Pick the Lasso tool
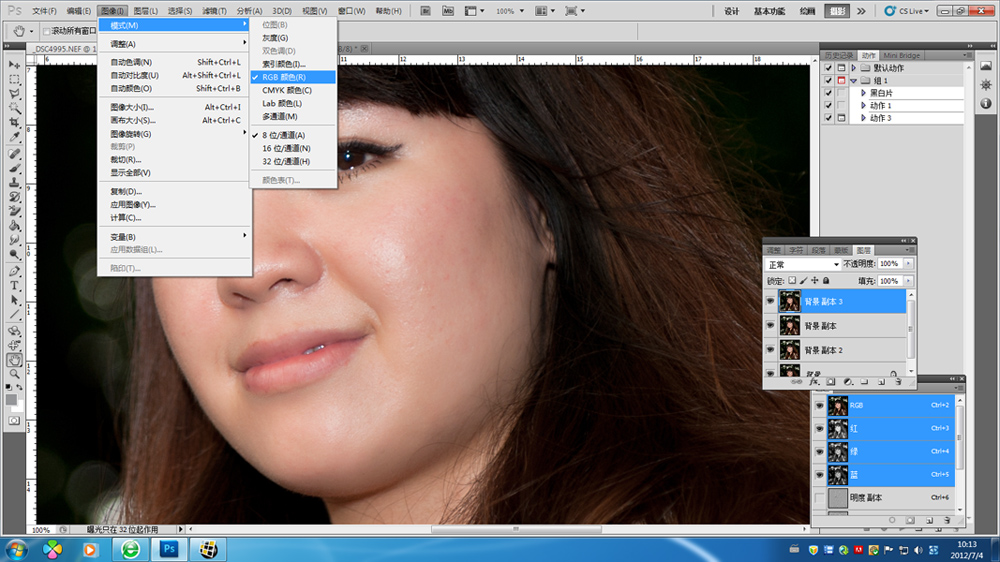The width and height of the screenshot is (1000, 562). [15, 92]
